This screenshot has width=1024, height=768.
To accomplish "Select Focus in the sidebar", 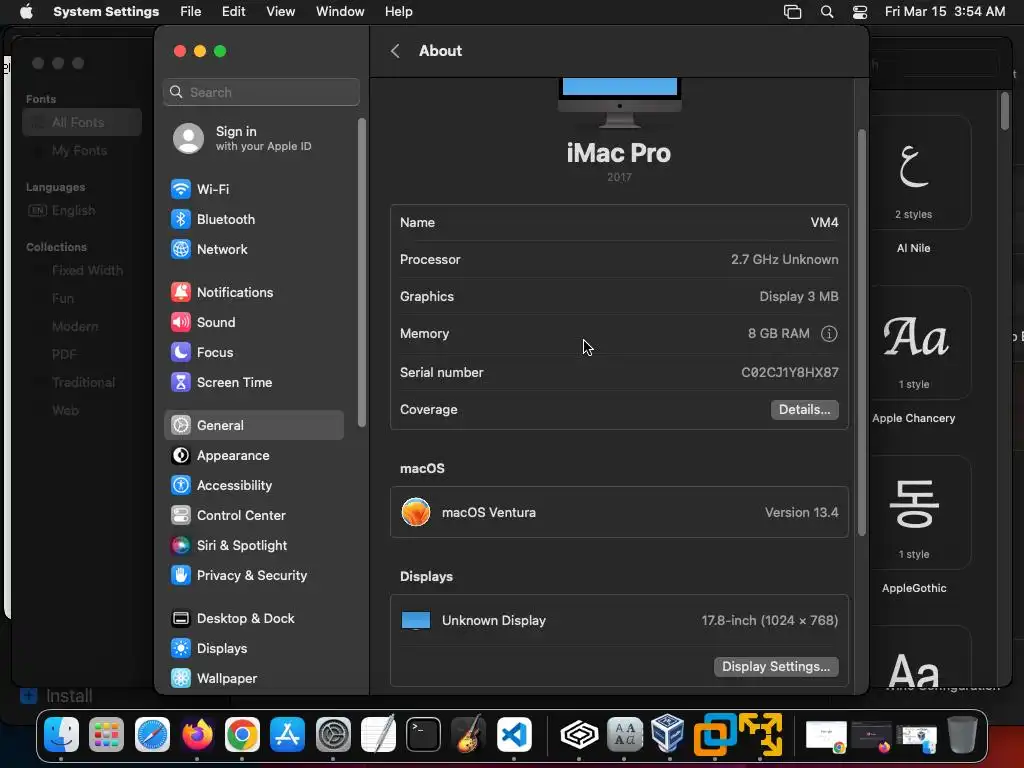I will point(254,353).
